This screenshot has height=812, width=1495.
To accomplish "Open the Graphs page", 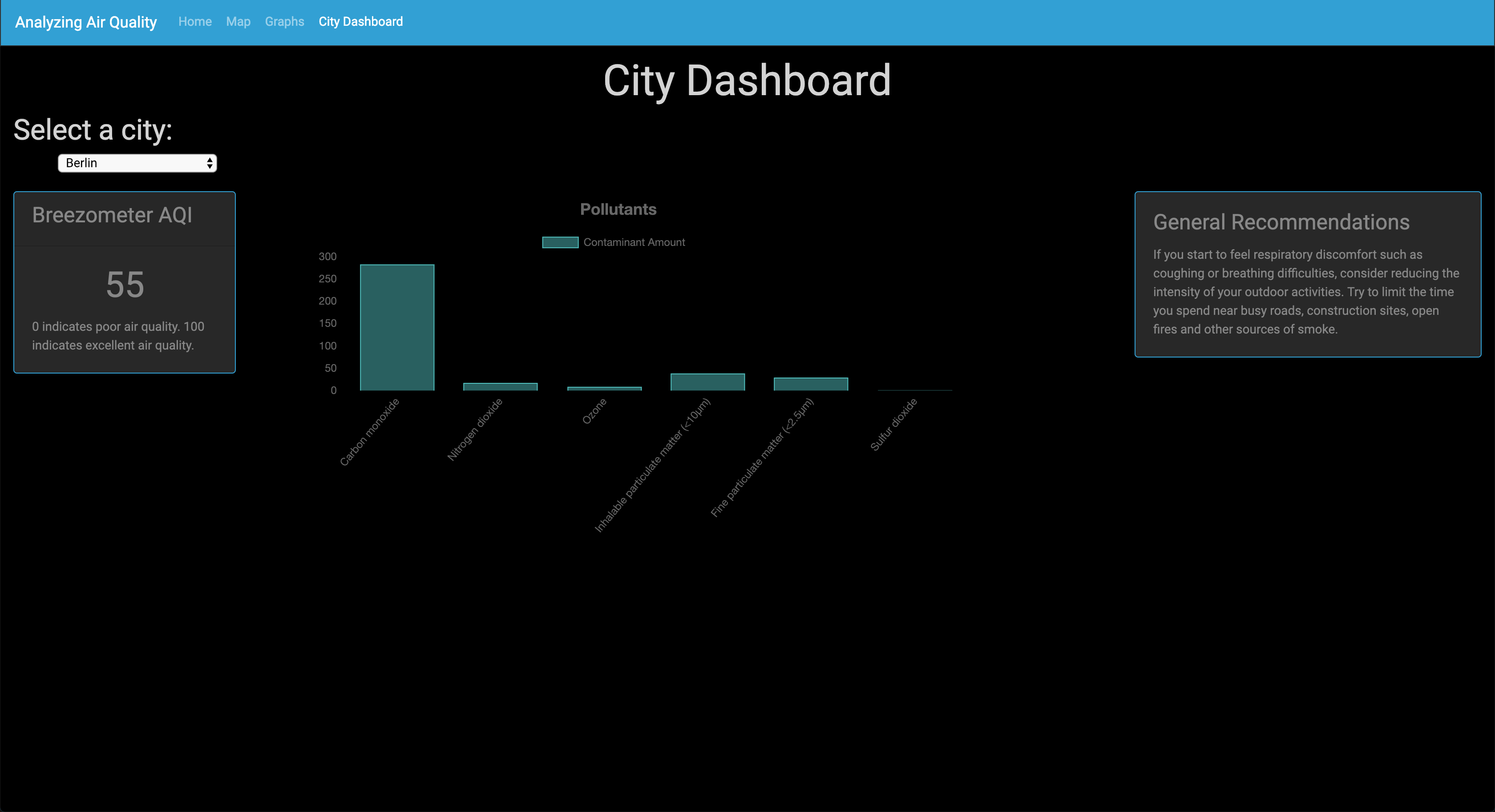I will click(x=284, y=21).
